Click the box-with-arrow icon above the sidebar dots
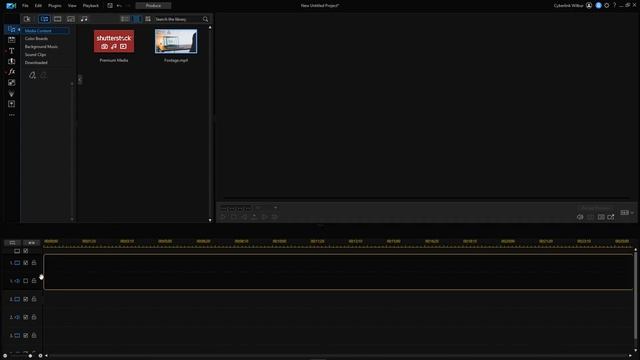640x360 pixels. [11, 104]
